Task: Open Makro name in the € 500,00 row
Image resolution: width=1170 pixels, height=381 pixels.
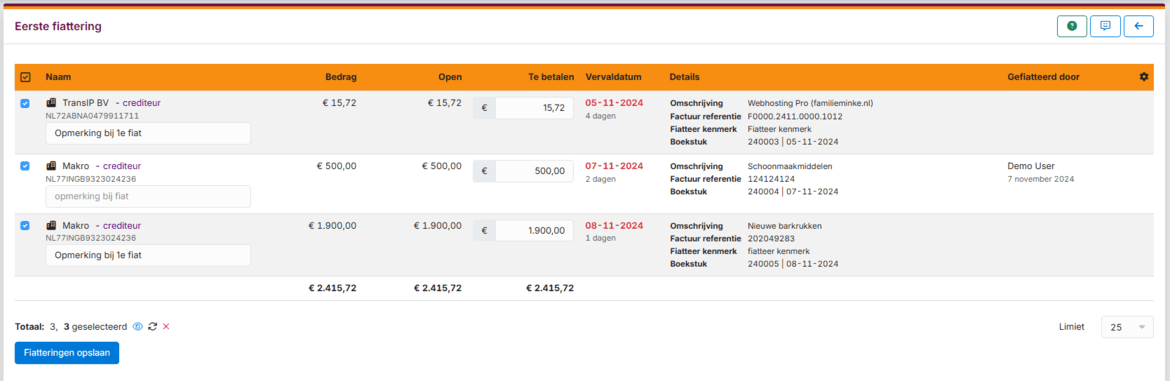Action: point(76,166)
